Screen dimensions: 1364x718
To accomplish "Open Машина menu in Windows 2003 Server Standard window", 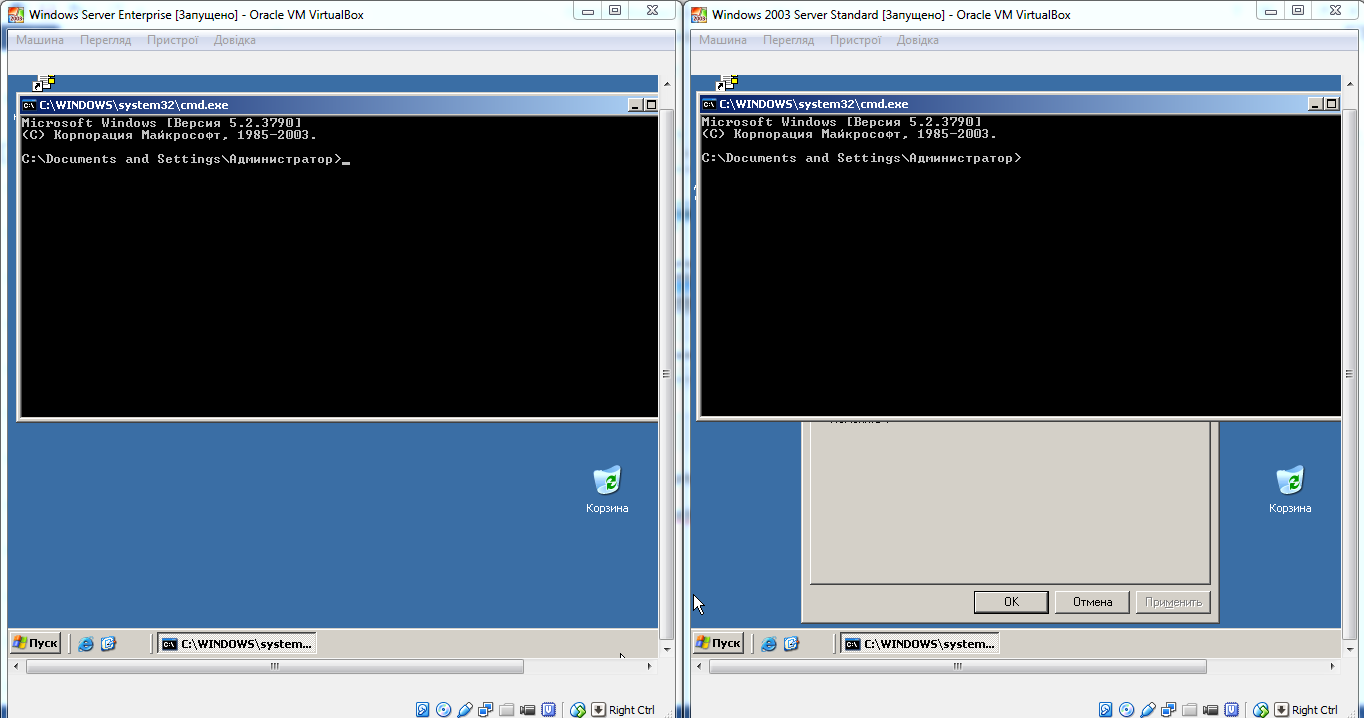I will [x=723, y=40].
